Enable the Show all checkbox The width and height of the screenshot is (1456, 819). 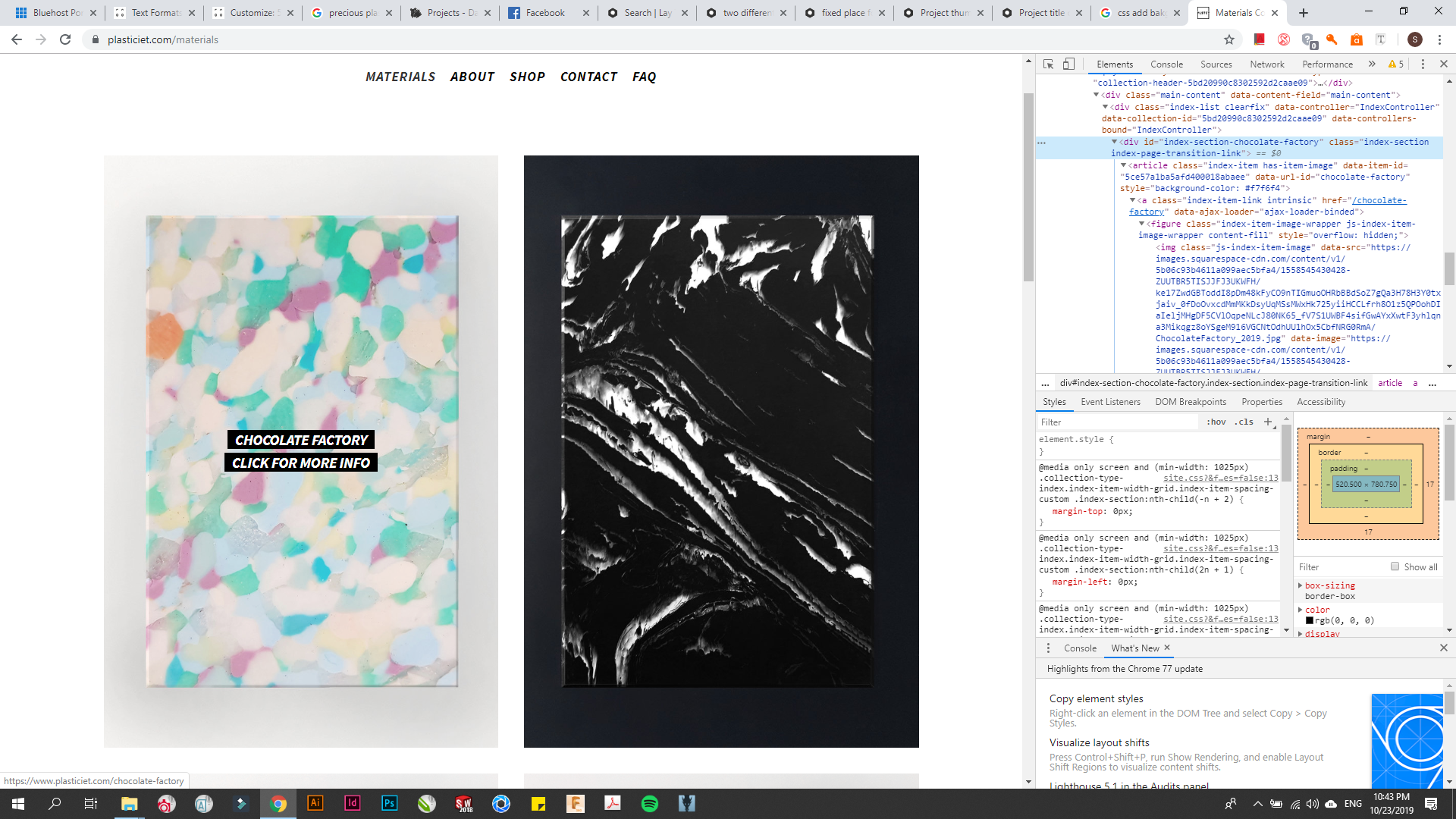click(1395, 566)
